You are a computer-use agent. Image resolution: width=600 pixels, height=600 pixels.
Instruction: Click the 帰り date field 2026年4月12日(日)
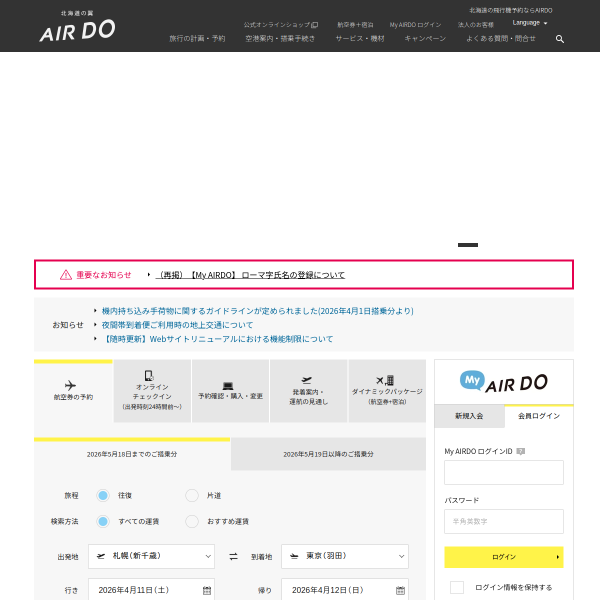(x=345, y=590)
